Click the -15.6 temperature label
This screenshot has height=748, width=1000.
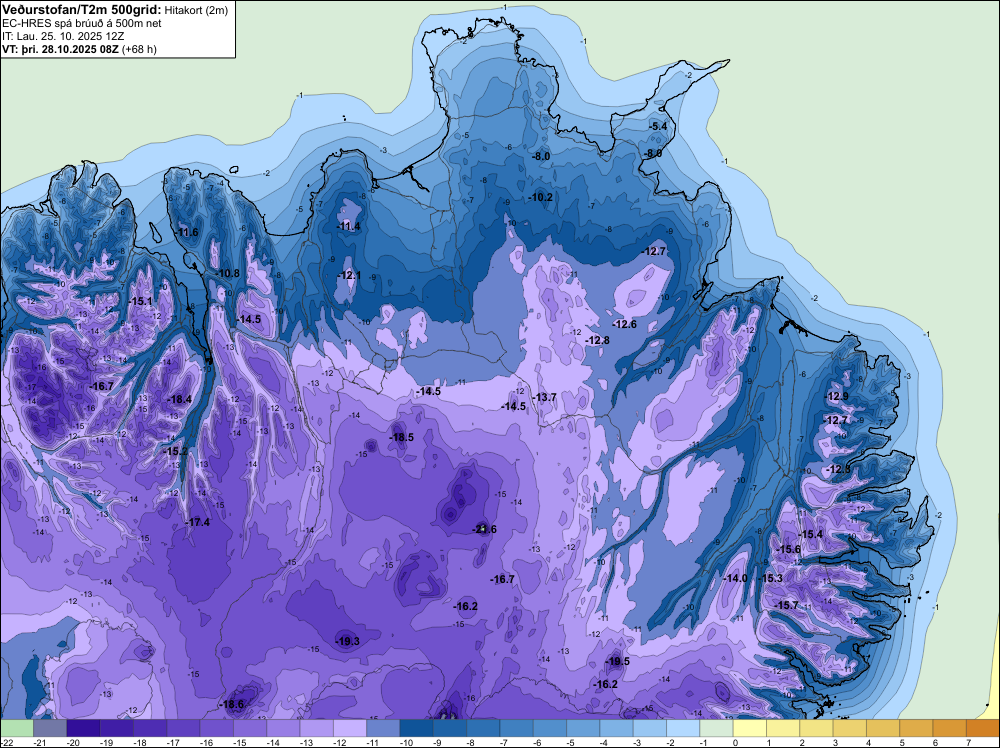click(x=788, y=549)
